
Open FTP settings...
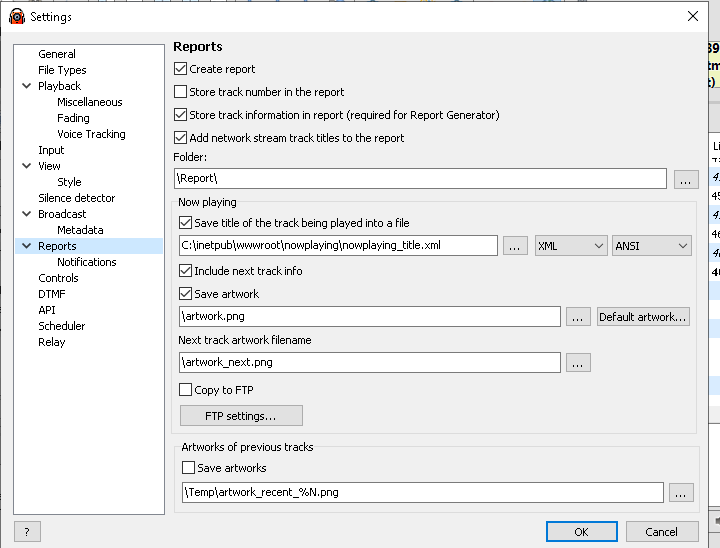[241, 416]
